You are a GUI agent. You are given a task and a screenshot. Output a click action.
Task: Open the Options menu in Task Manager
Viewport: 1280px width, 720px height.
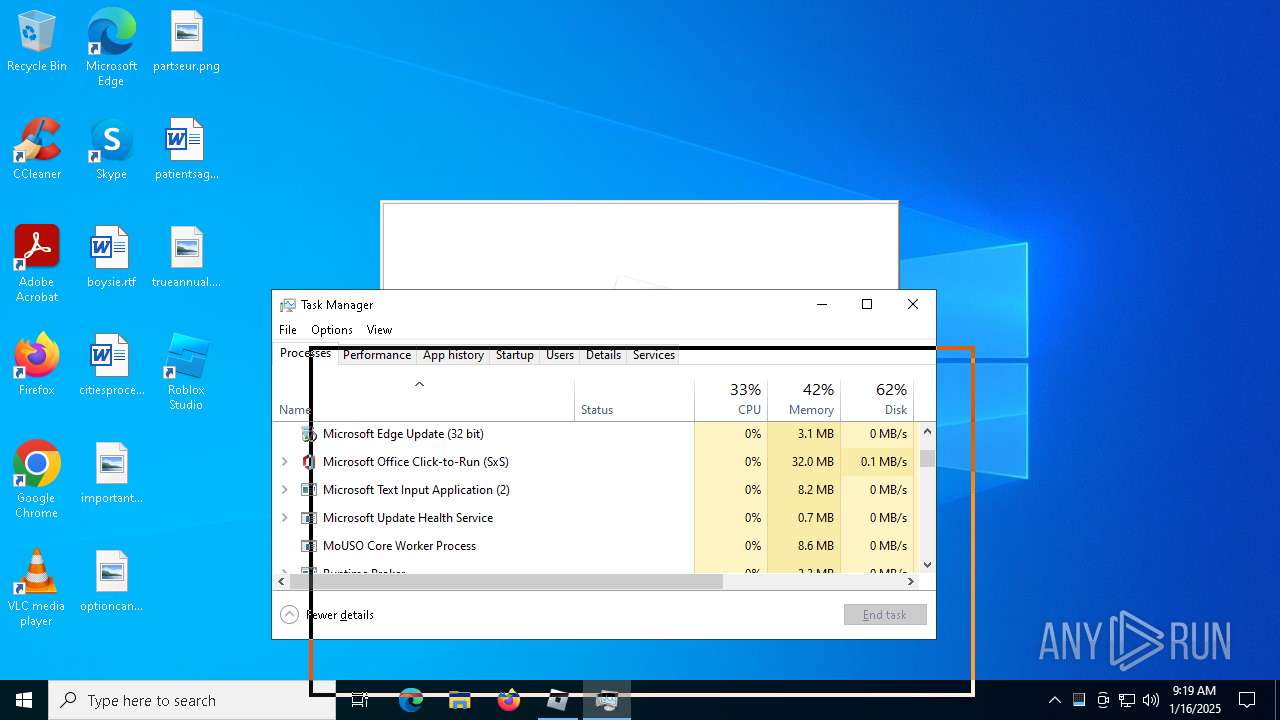(332, 330)
